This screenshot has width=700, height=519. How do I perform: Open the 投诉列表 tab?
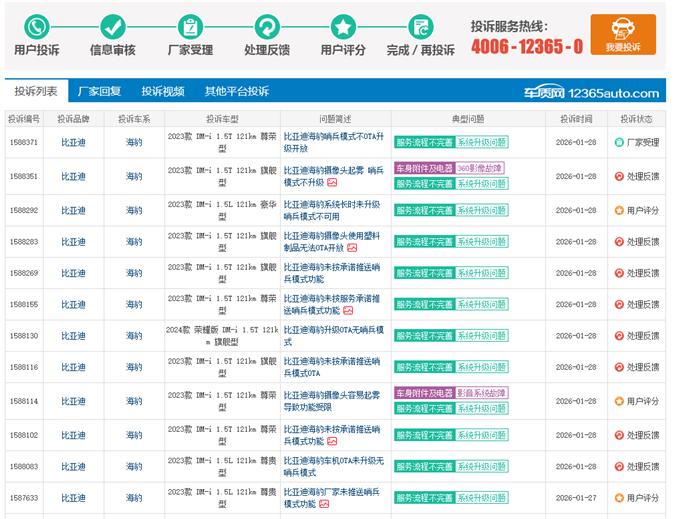(35, 91)
